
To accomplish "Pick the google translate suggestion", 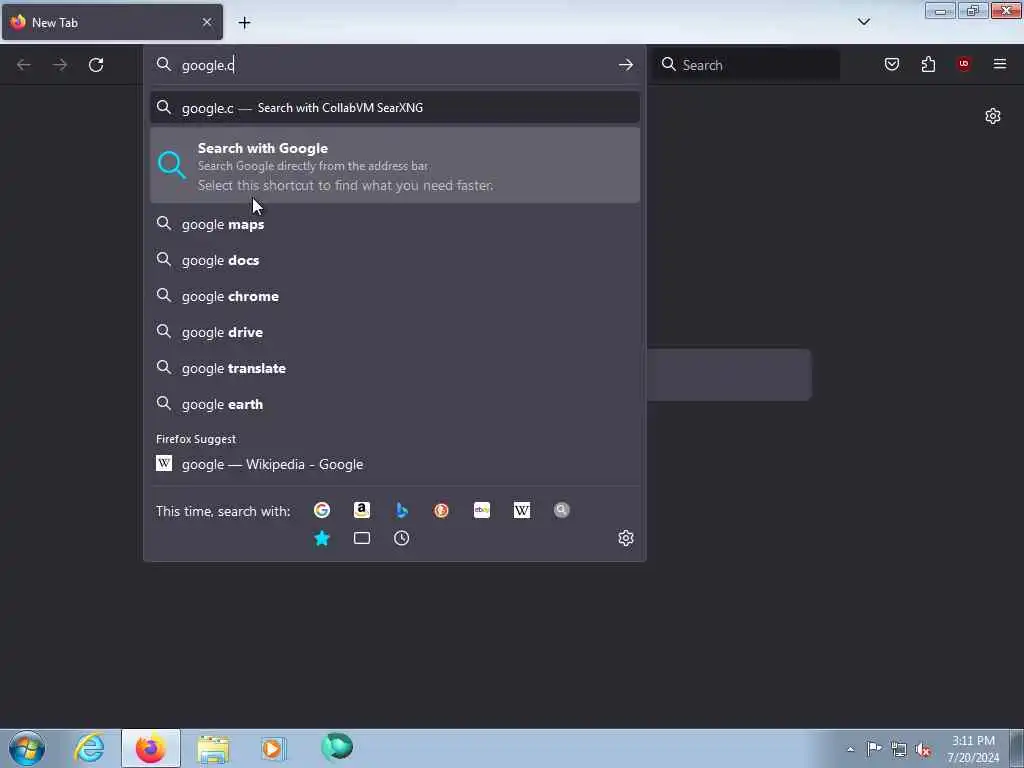I will pos(395,368).
